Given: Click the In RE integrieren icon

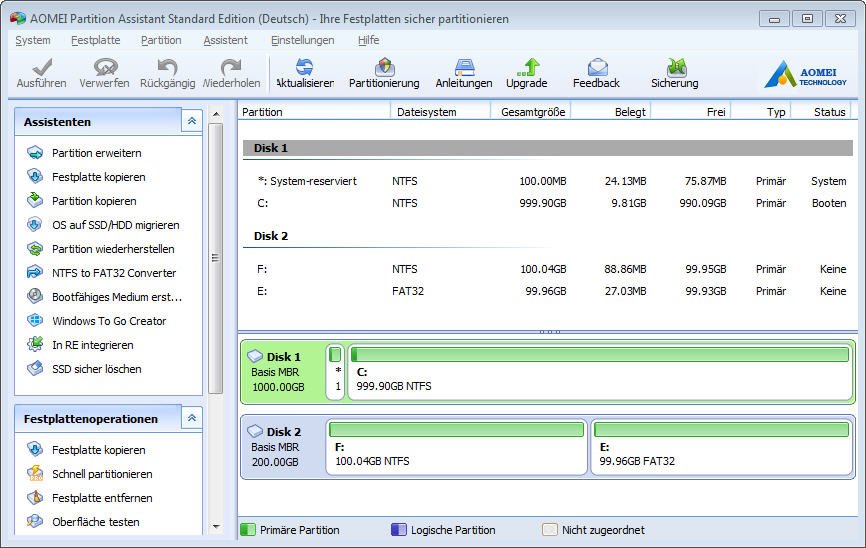Looking at the screenshot, I should 35,344.
